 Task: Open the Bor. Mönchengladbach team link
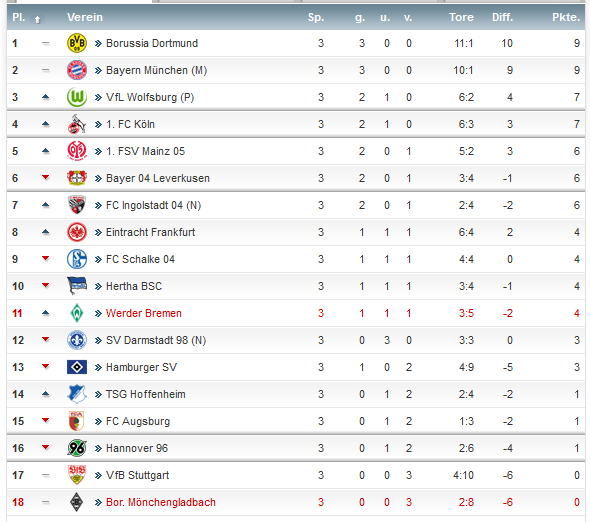pos(161,502)
